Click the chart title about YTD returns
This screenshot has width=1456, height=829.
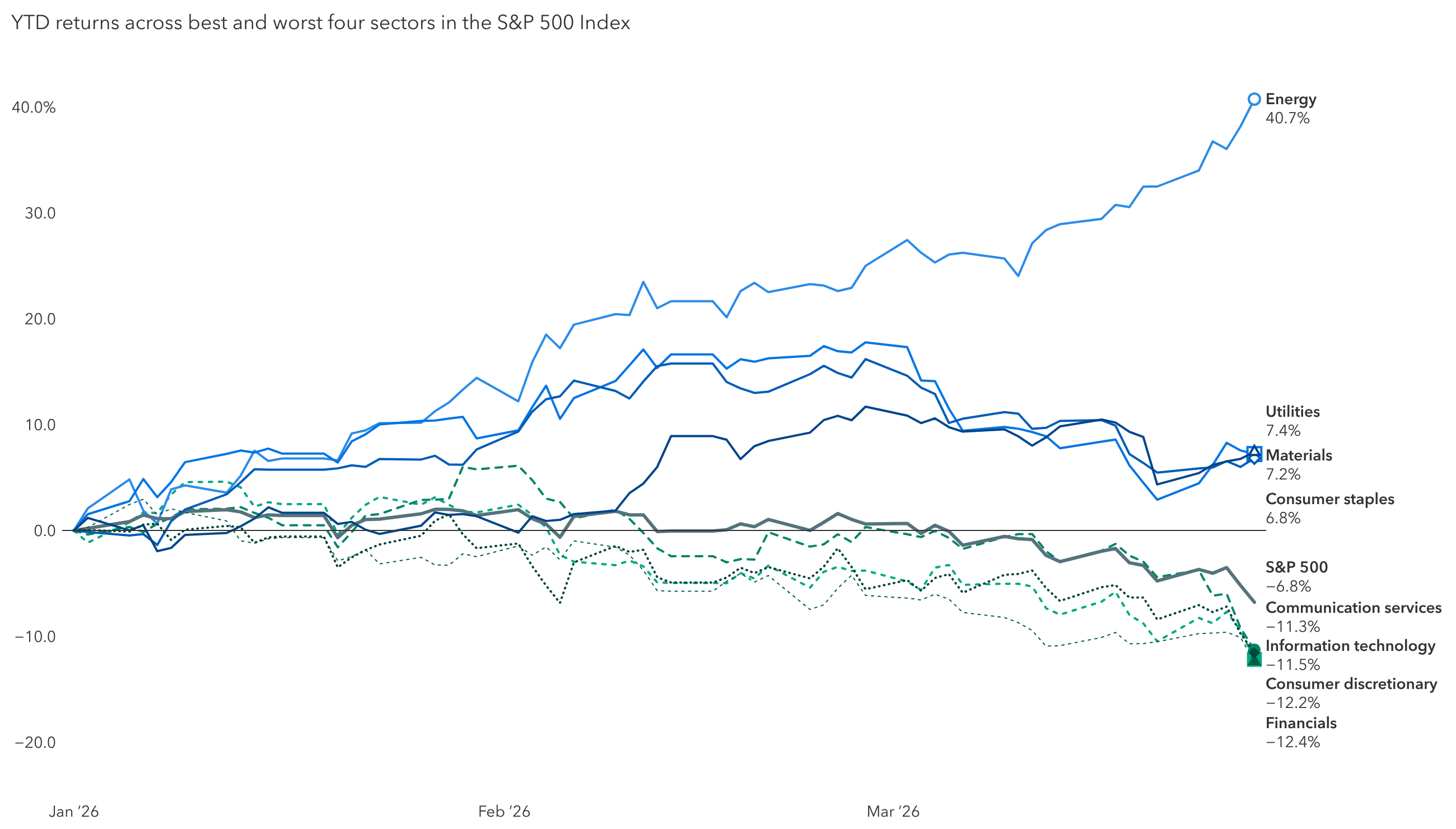320,23
